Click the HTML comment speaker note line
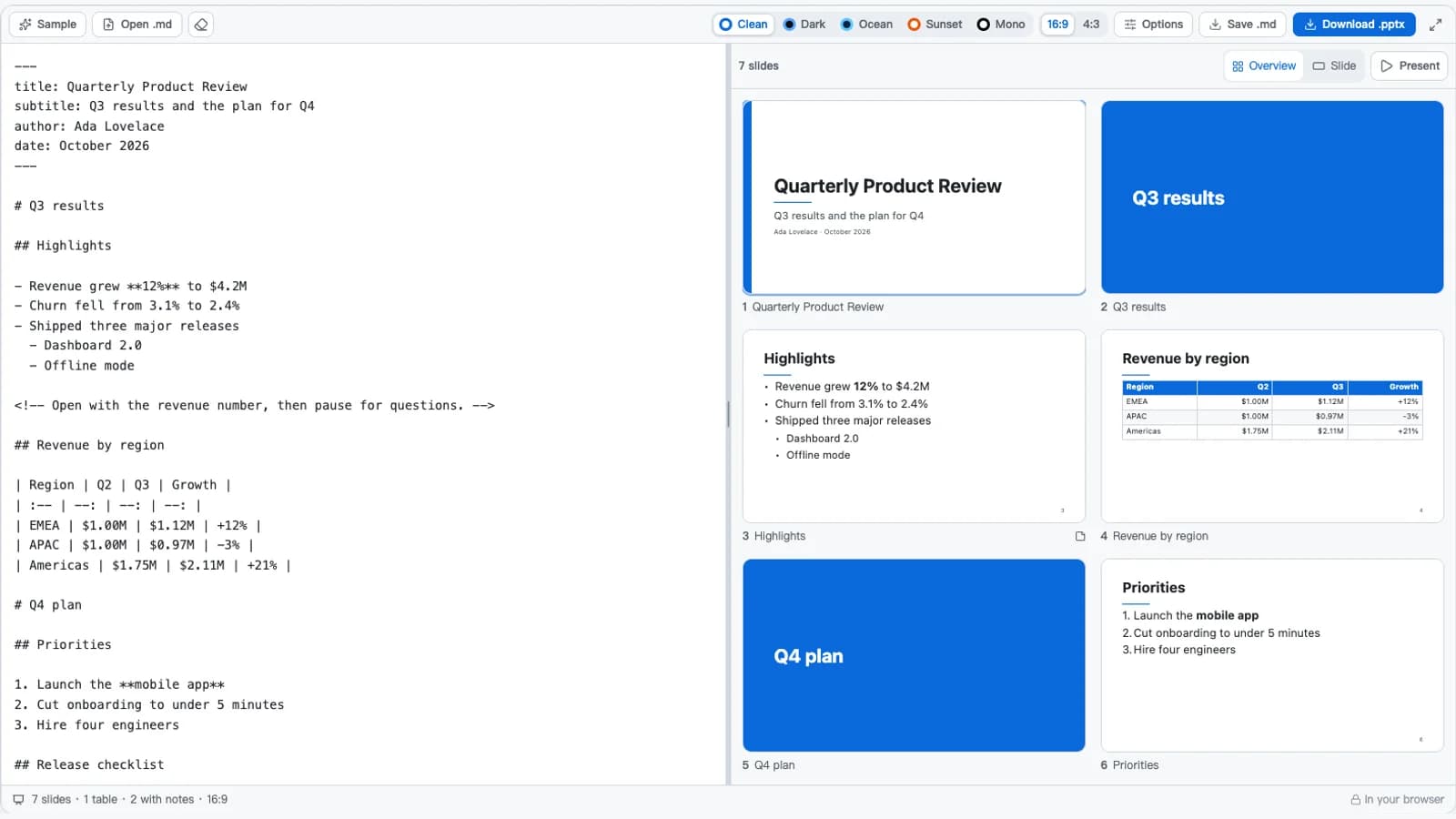The width and height of the screenshot is (1456, 819). (255, 405)
